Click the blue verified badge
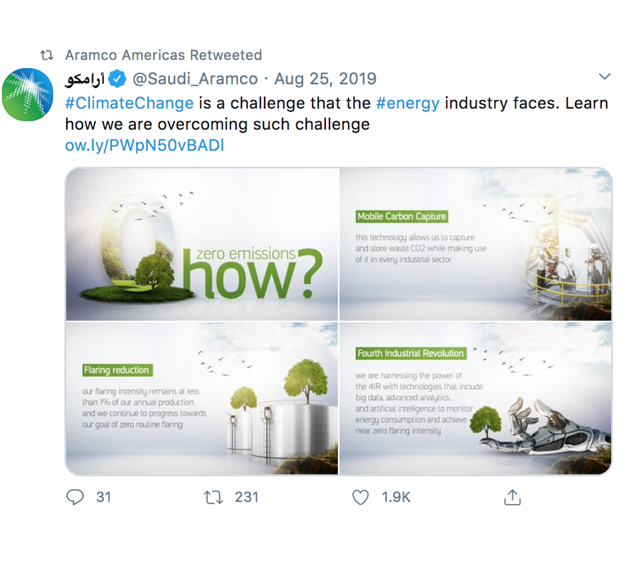The height and width of the screenshot is (565, 630). [x=117, y=79]
